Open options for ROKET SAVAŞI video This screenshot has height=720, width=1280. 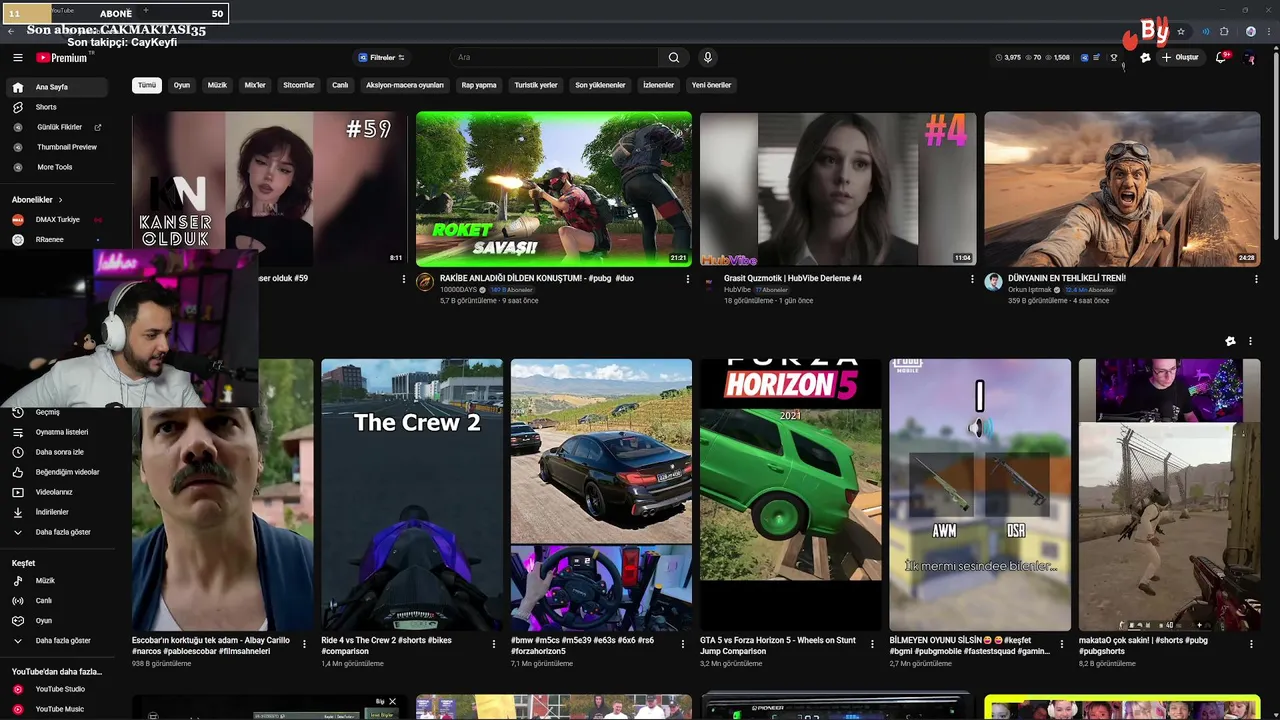[688, 279]
